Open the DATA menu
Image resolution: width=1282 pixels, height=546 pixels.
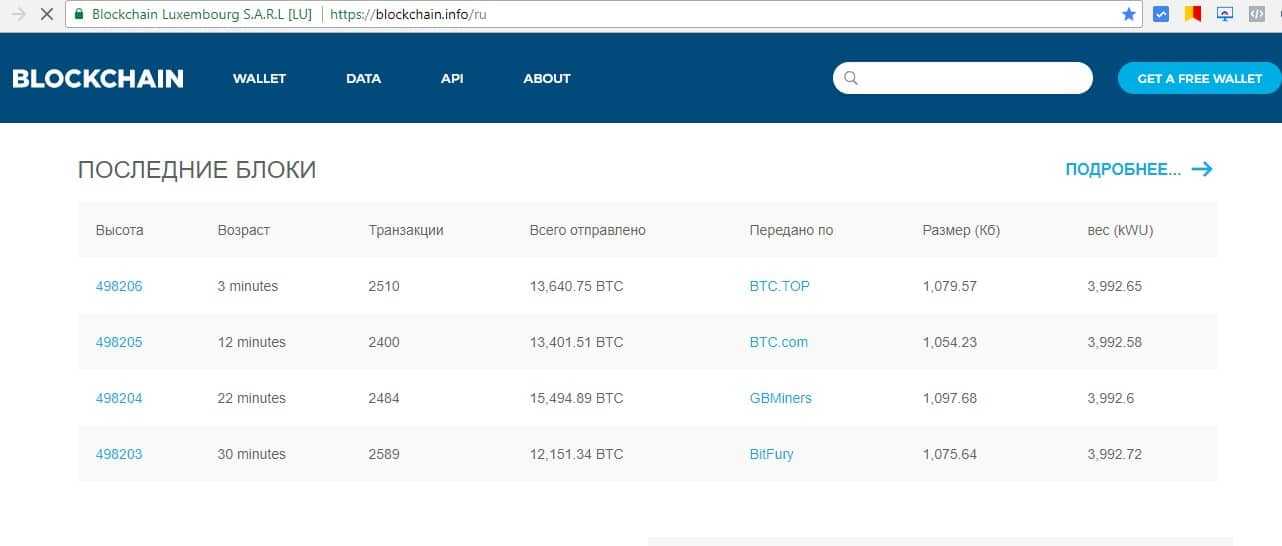(363, 79)
